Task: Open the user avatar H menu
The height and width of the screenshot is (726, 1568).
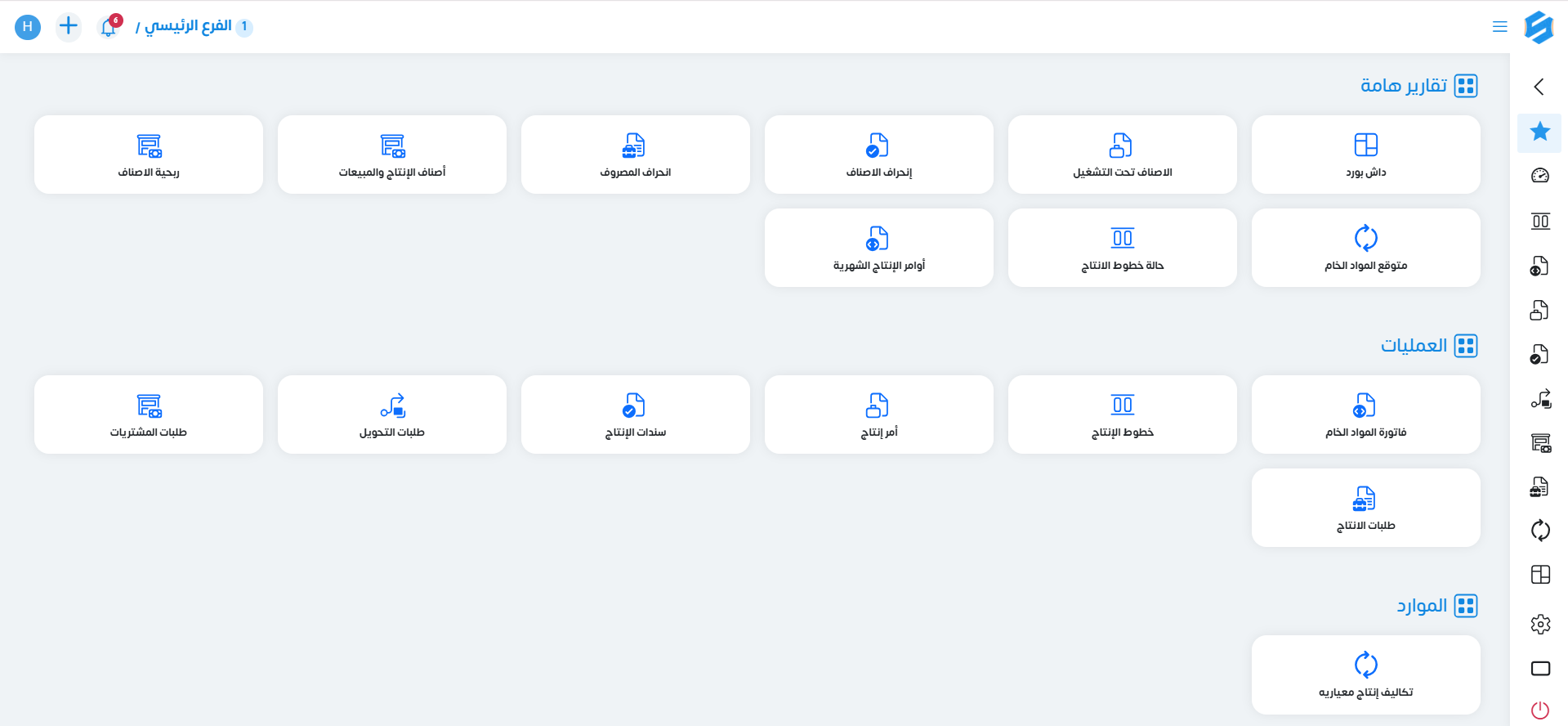Action: [28, 26]
